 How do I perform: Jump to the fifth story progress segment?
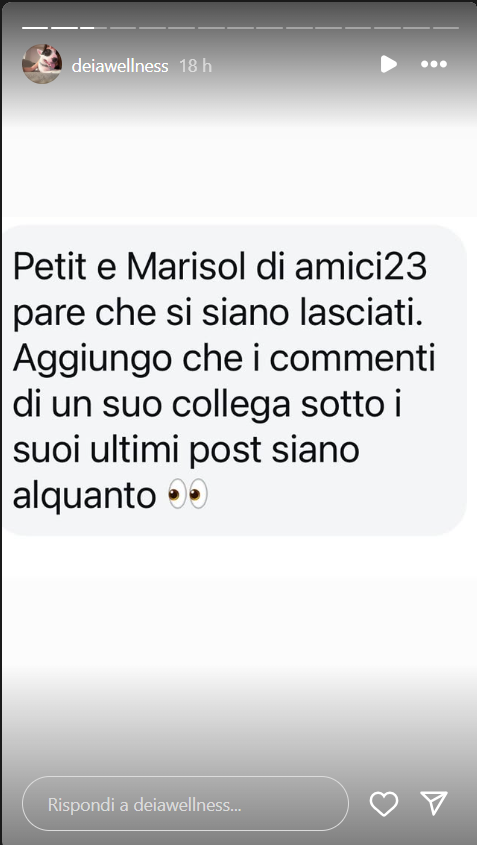coord(153,27)
